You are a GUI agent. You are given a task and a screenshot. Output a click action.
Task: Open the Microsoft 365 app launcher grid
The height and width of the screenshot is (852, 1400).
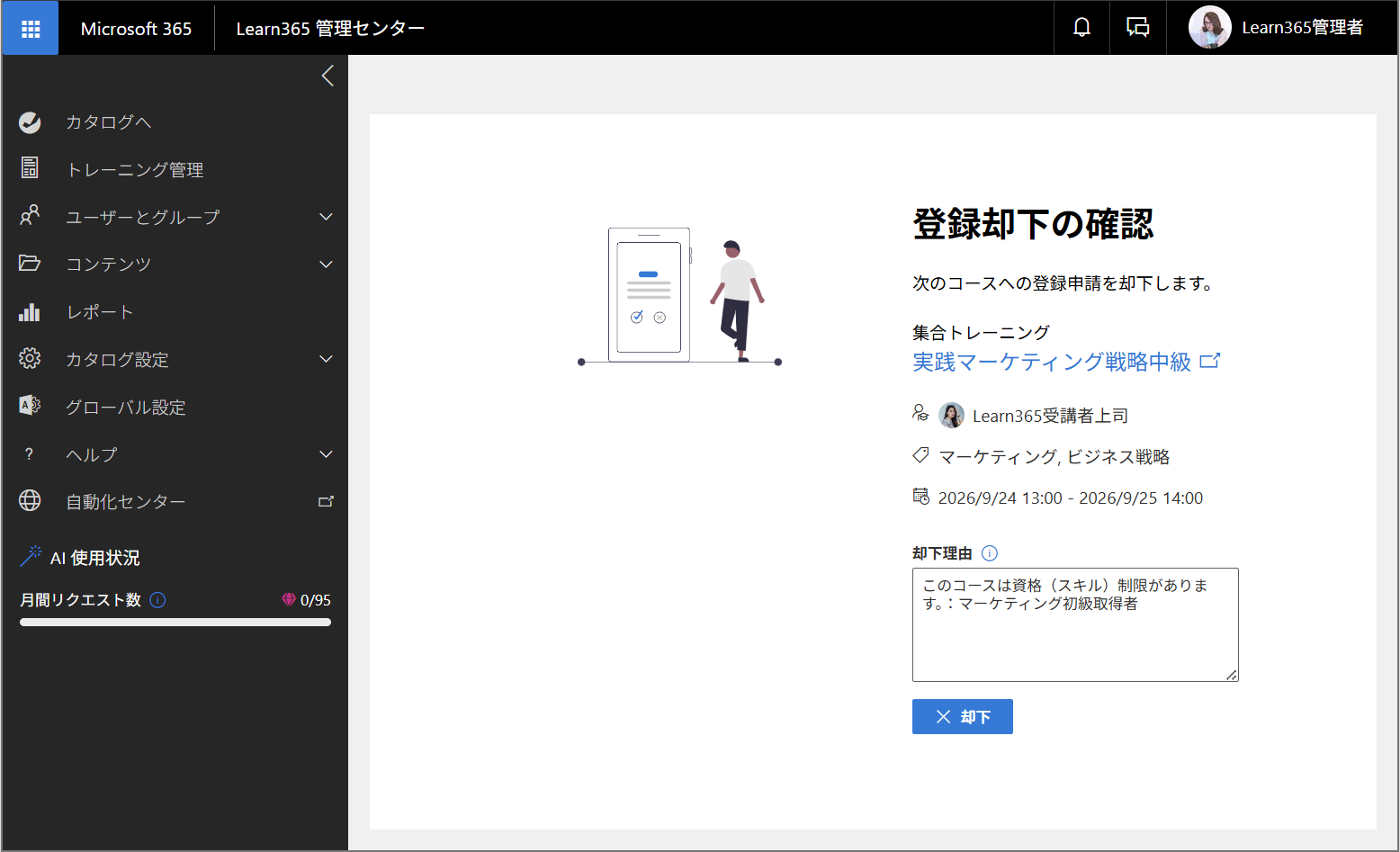tap(31, 29)
